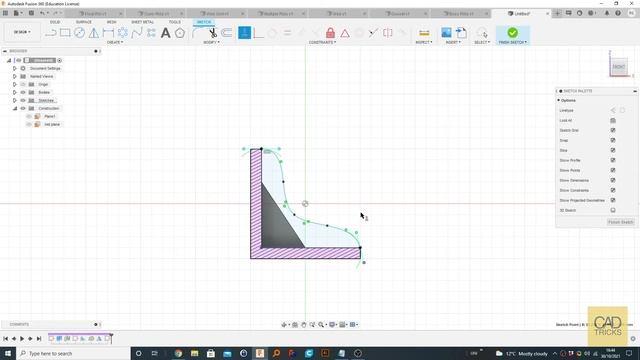Screen dimensions: 640x360
Task: Enable the 3D Sketch checkbox
Action: (x=613, y=210)
